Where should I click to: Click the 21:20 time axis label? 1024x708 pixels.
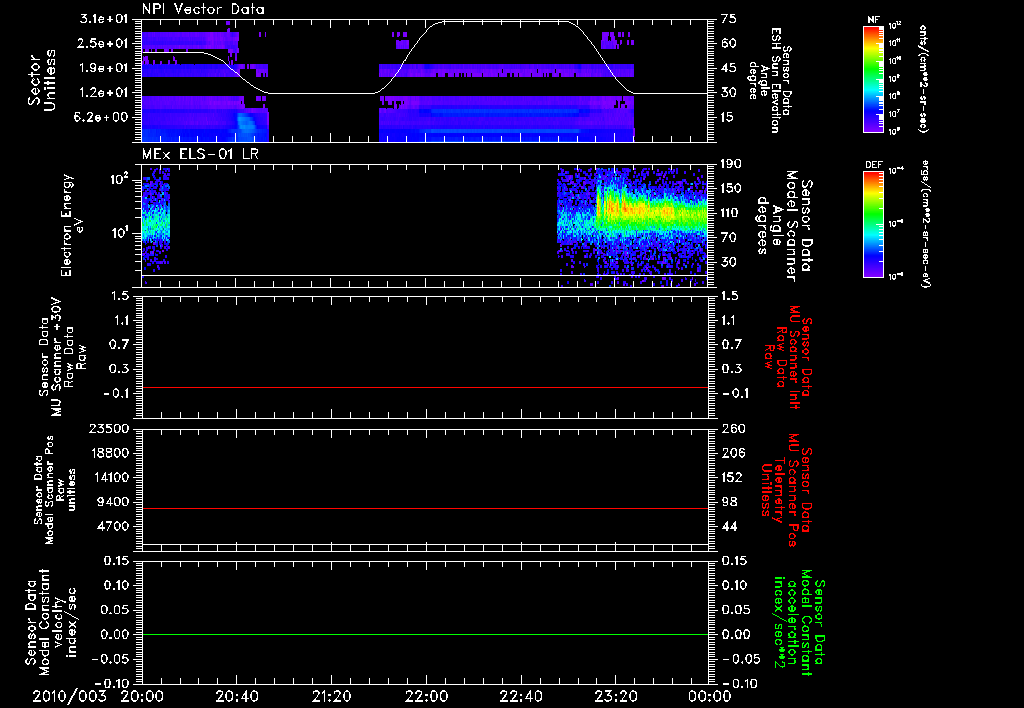331,696
